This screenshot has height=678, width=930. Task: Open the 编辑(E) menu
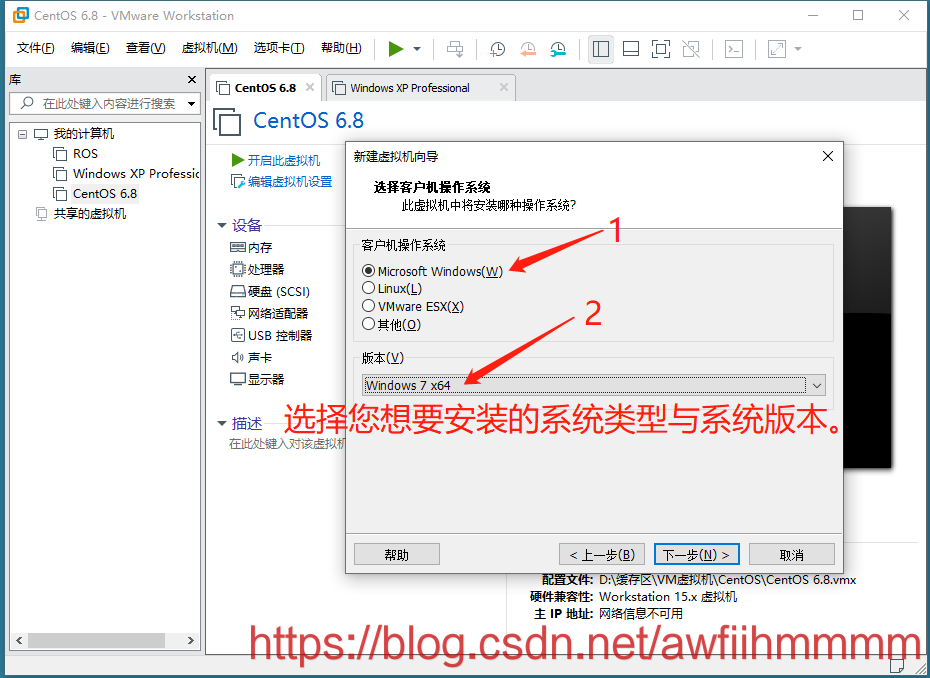(90, 49)
